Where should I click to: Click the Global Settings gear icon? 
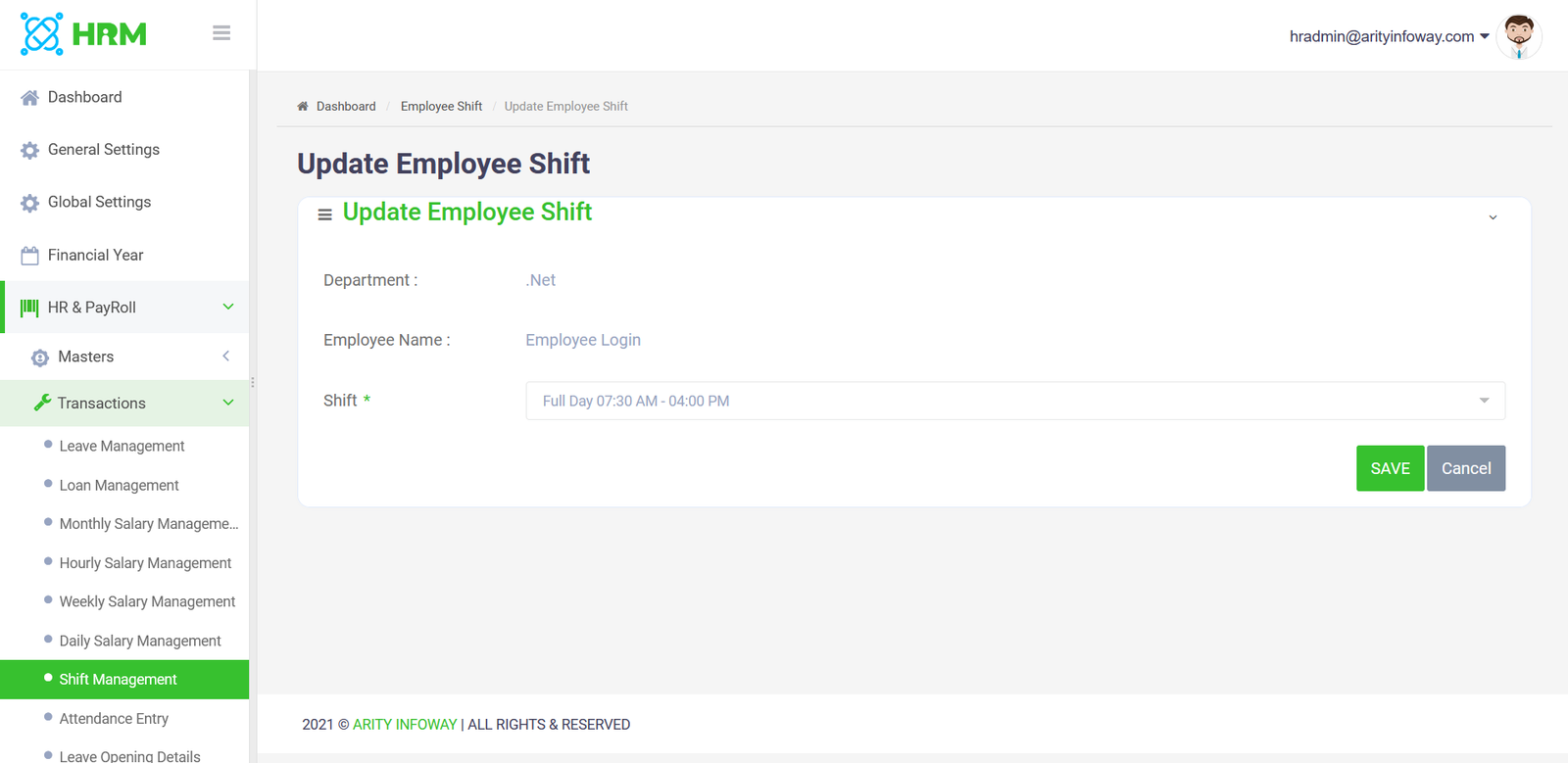(29, 203)
